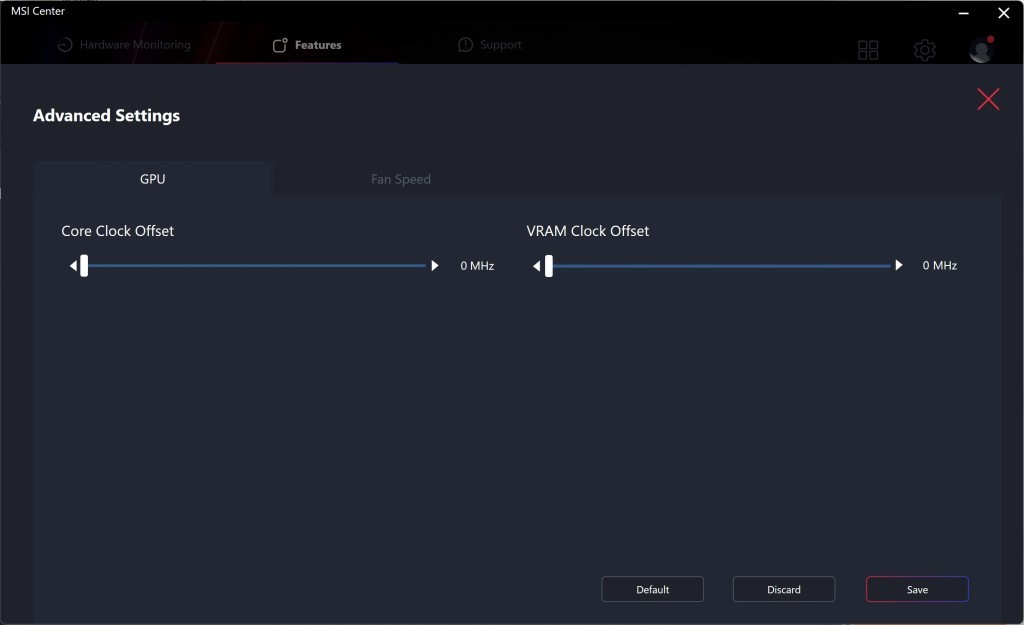Click the Core Clock Offset slider handle
The image size is (1024, 625).
(x=84, y=266)
